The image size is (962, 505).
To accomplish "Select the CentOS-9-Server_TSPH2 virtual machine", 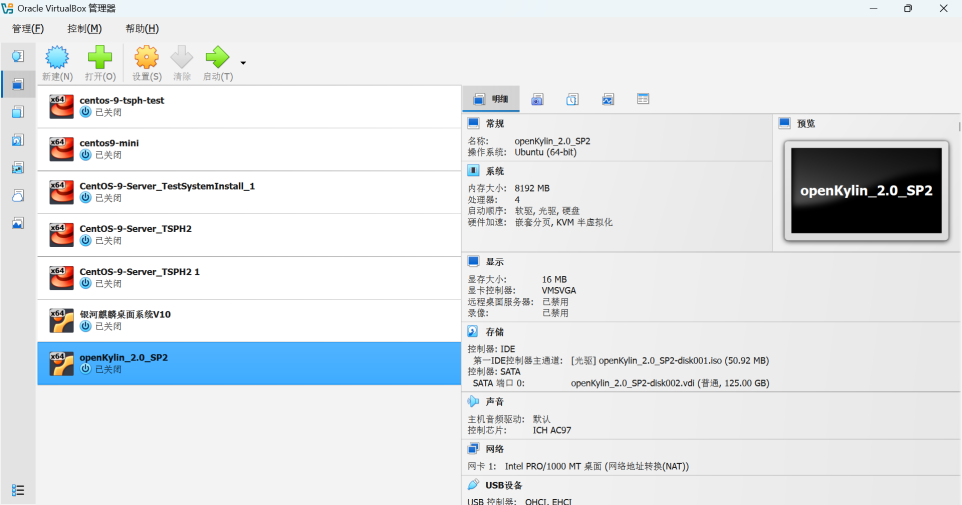I will click(249, 235).
